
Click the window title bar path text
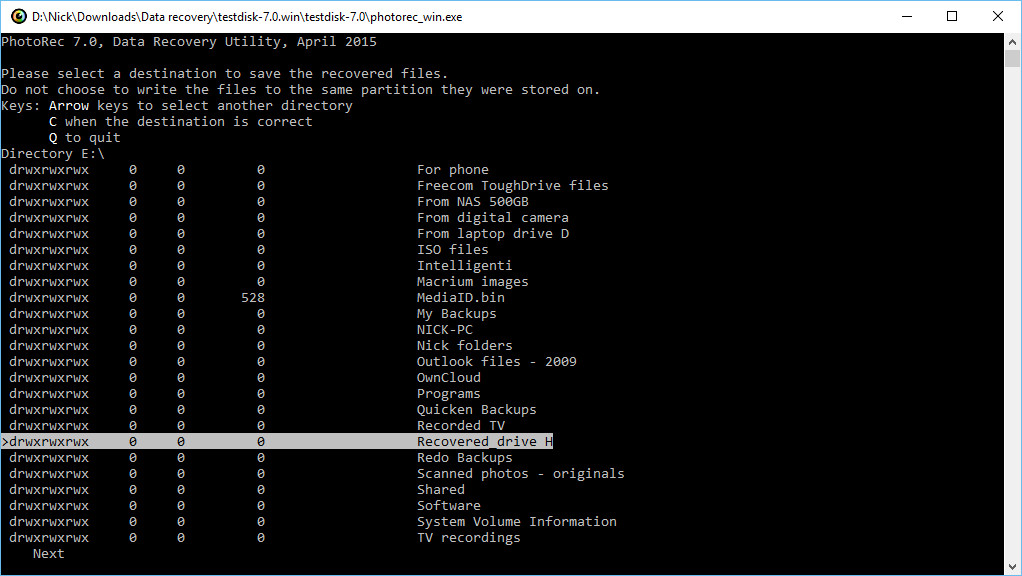pyautogui.click(x=247, y=17)
